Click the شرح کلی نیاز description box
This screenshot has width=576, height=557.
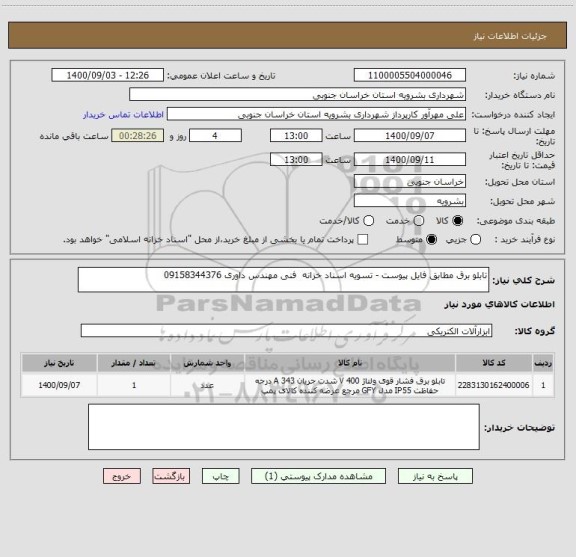[283, 280]
